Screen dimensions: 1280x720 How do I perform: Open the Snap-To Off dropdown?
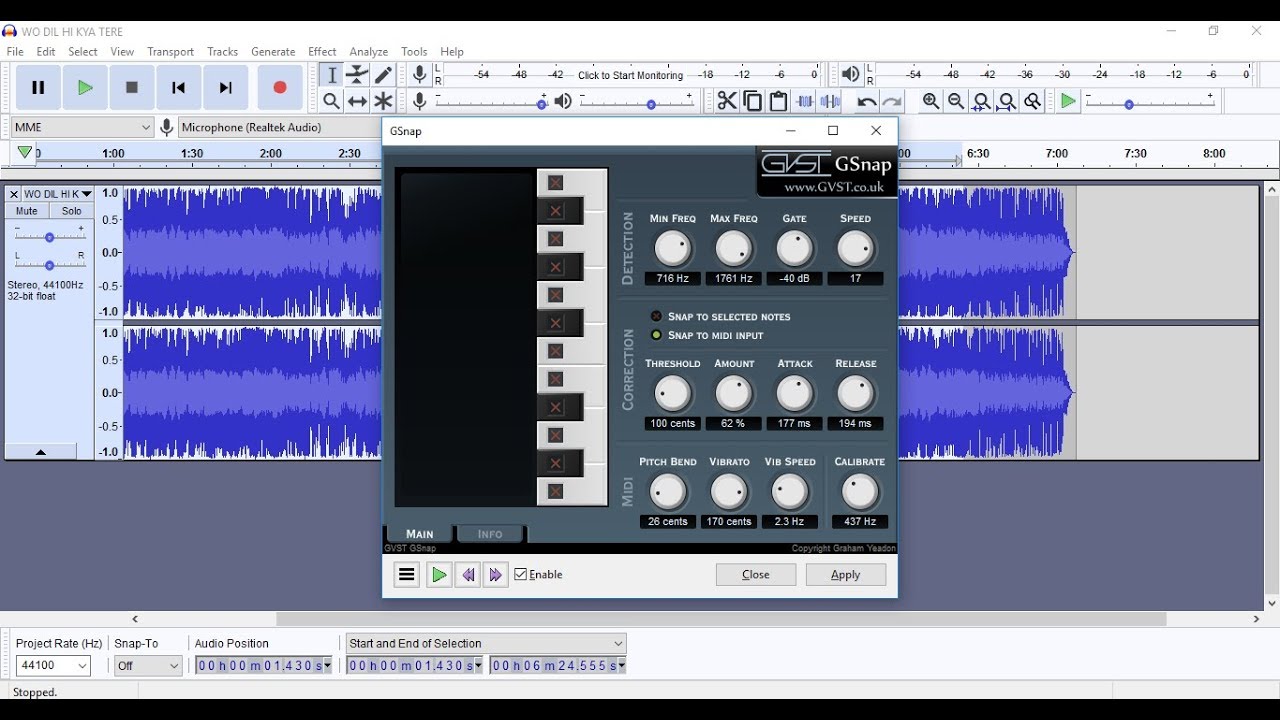(148, 665)
